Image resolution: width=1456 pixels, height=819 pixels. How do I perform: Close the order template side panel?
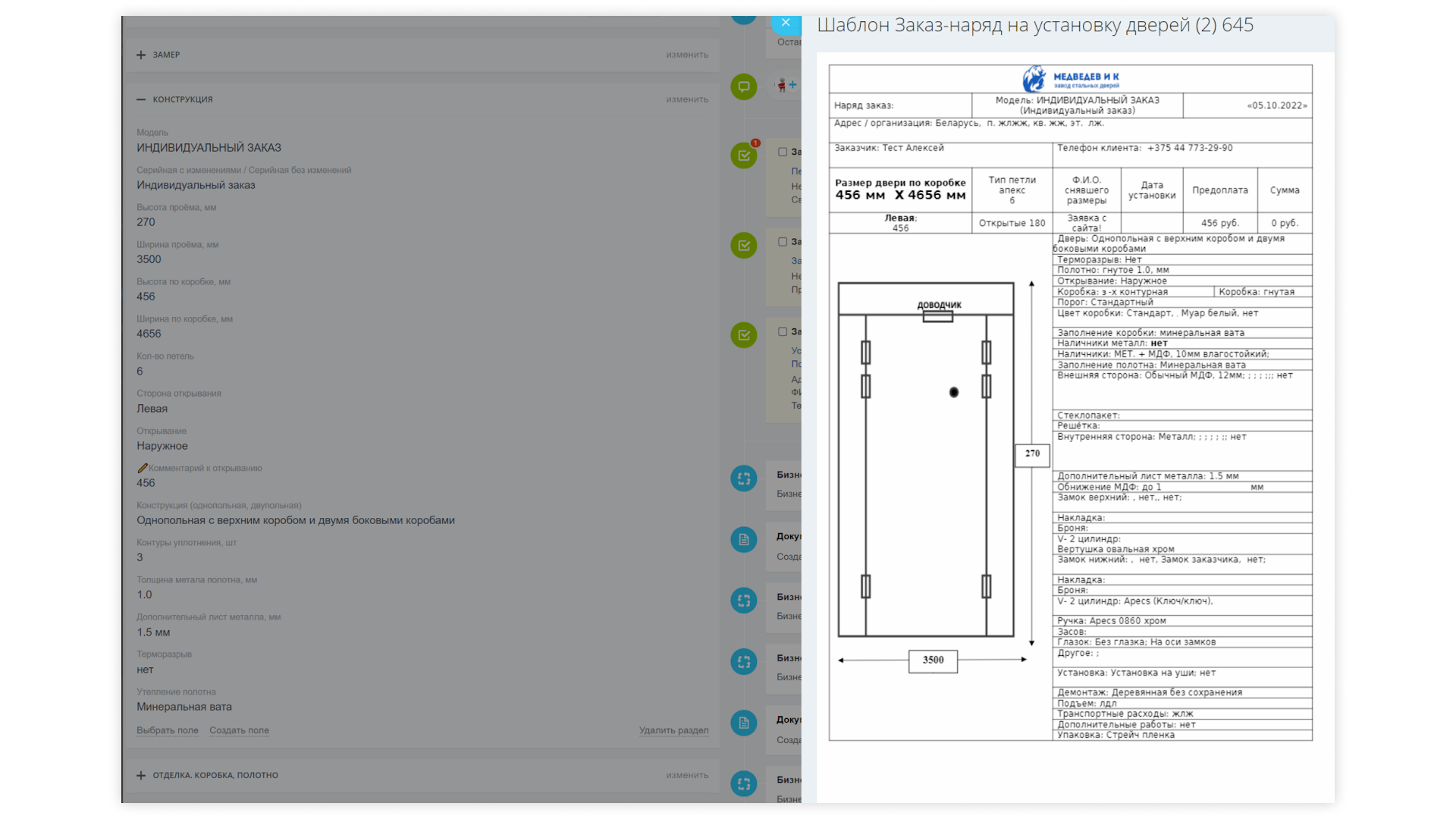tap(786, 23)
